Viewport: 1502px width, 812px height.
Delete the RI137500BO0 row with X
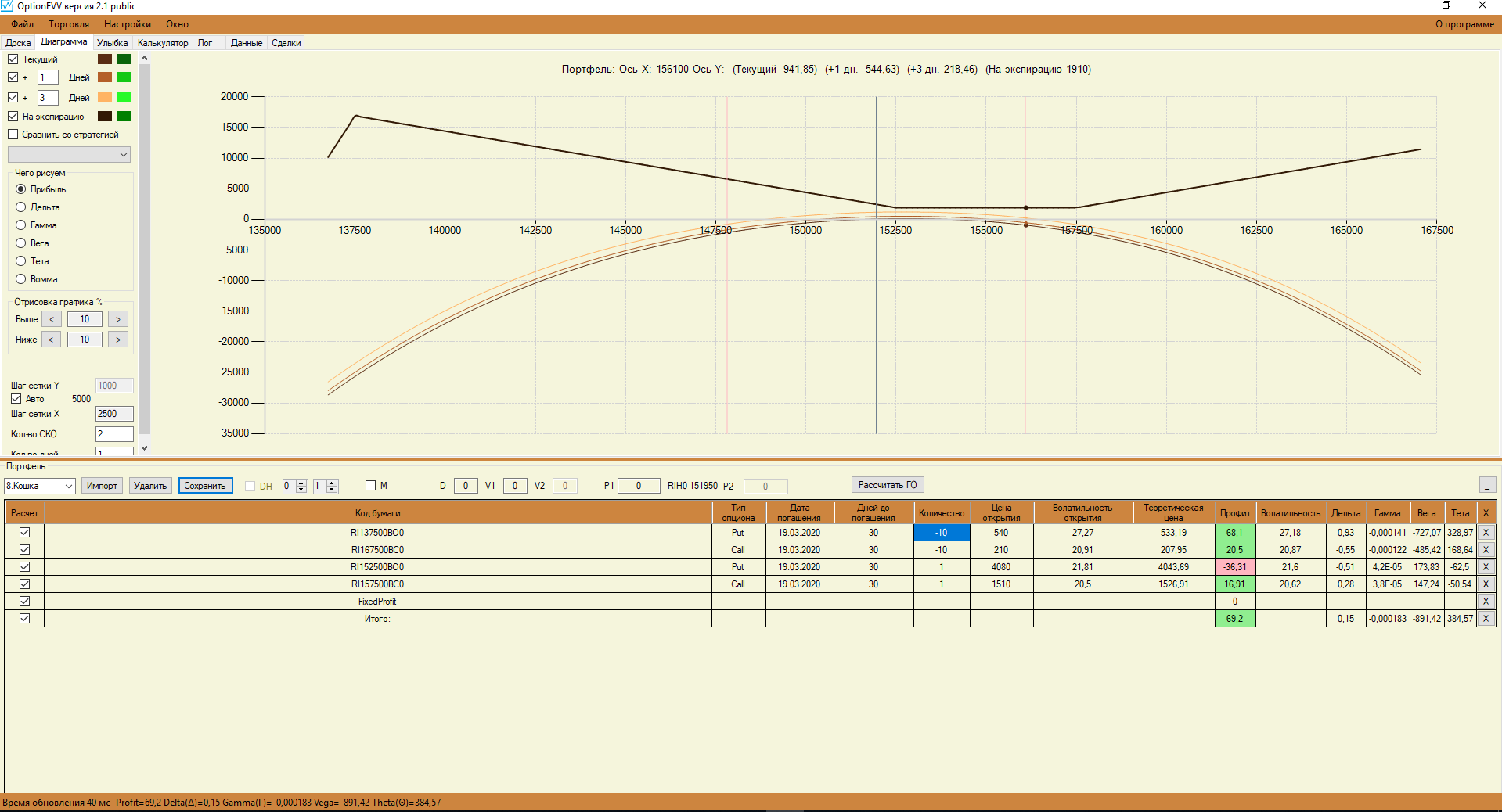coord(1486,532)
